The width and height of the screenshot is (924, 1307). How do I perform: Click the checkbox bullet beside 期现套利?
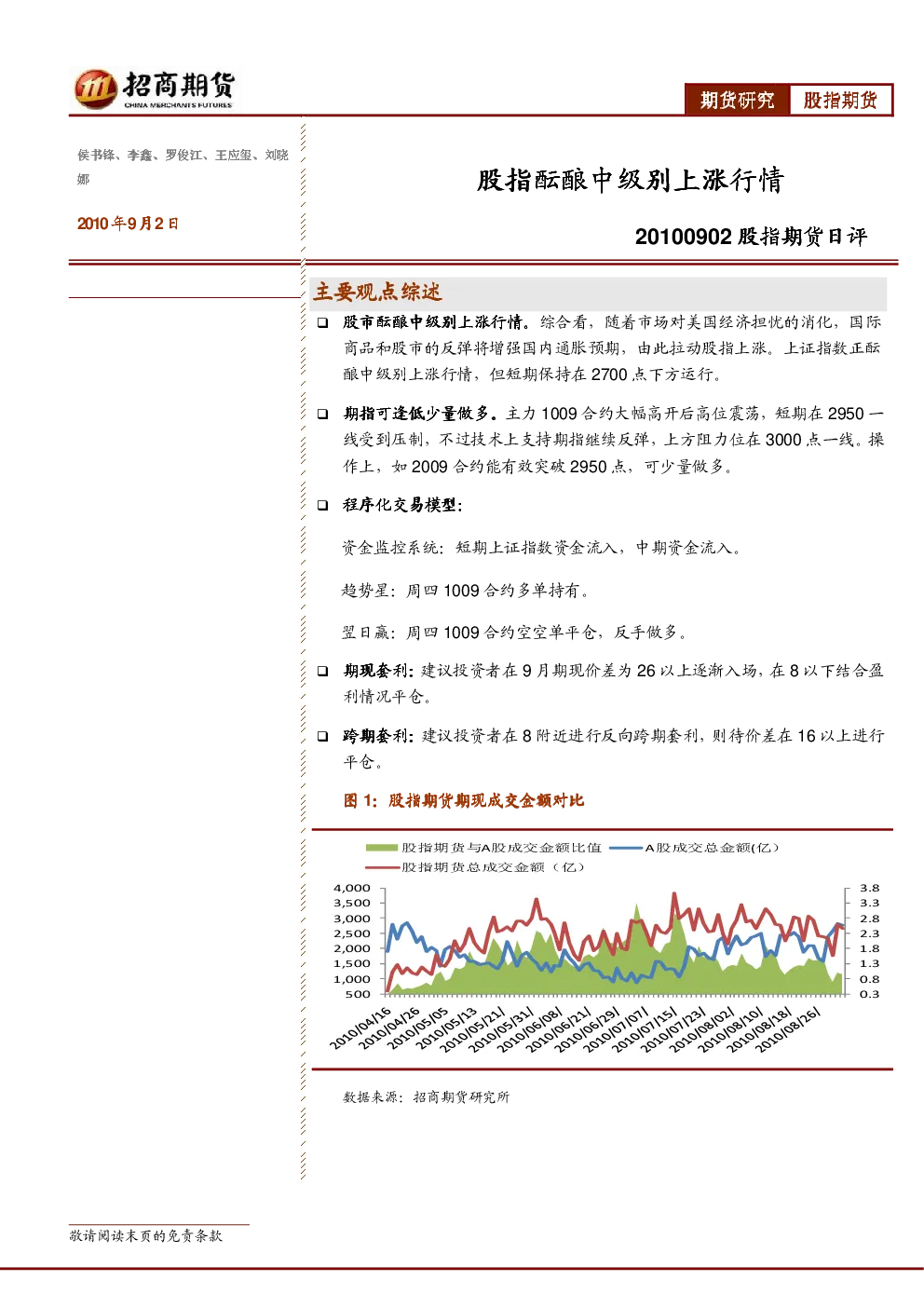pyautogui.click(x=322, y=671)
